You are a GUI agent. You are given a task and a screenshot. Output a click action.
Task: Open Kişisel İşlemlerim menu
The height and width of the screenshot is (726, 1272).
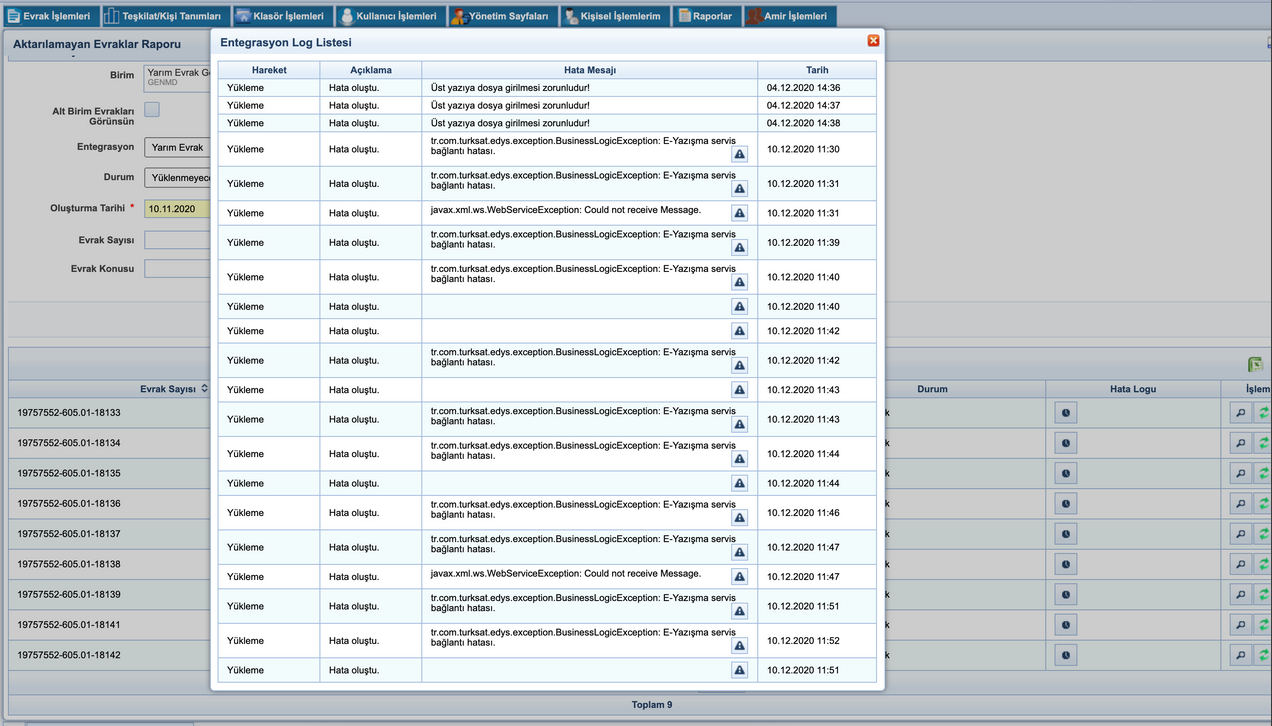(x=614, y=16)
